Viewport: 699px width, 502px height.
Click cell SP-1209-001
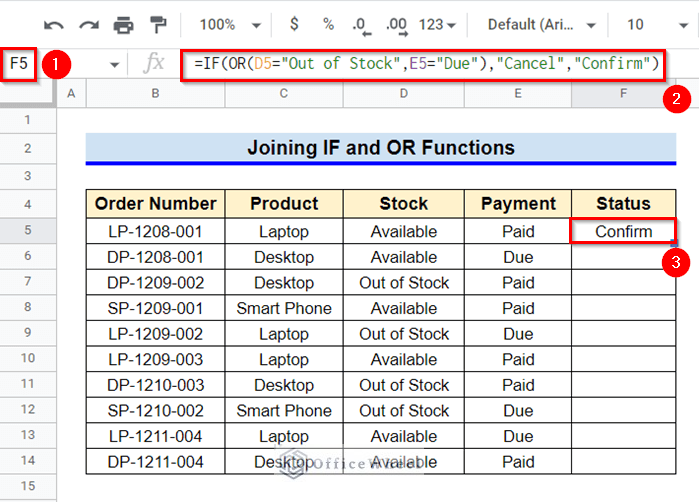click(156, 308)
